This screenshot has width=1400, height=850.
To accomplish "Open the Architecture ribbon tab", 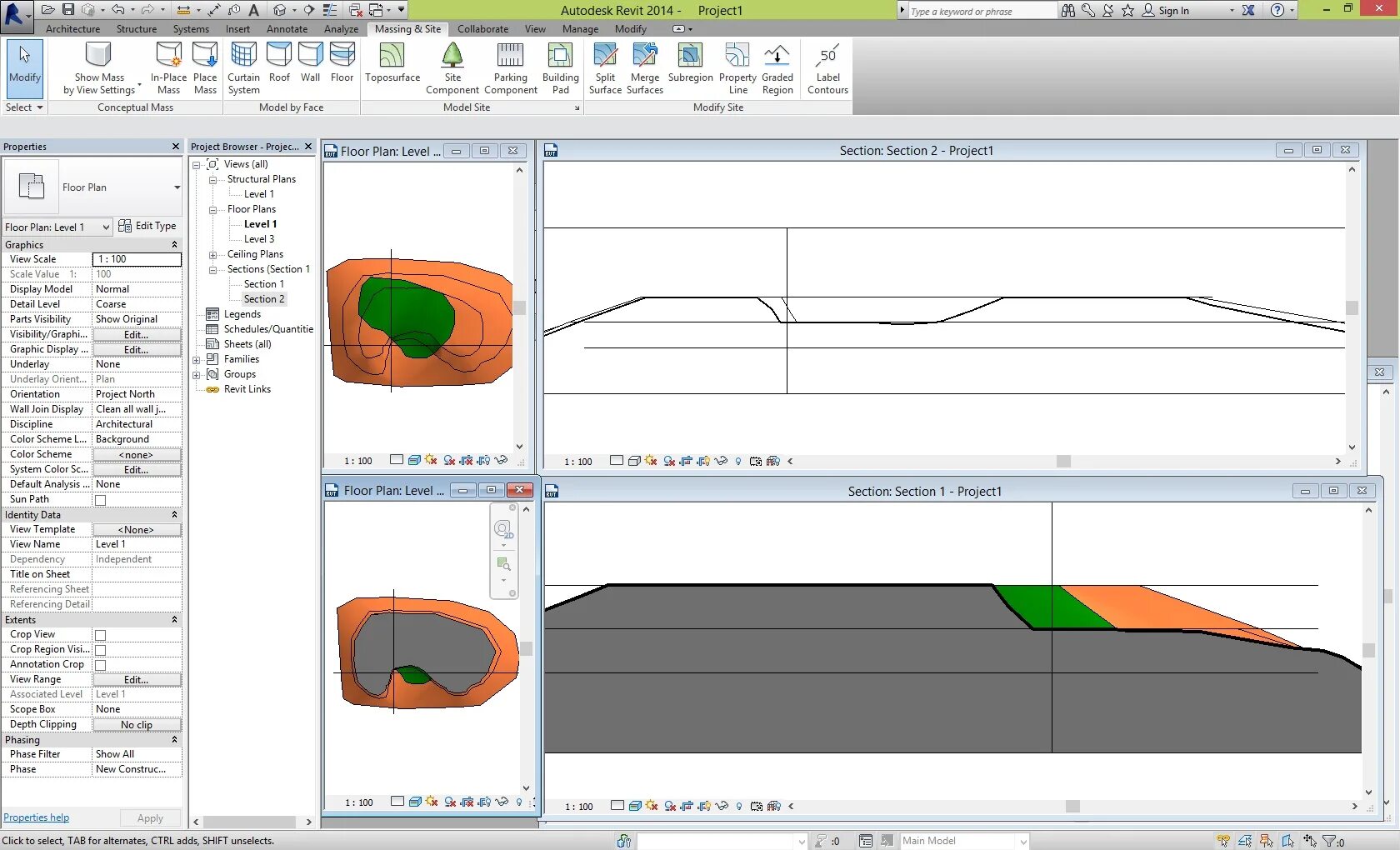I will pos(72,29).
